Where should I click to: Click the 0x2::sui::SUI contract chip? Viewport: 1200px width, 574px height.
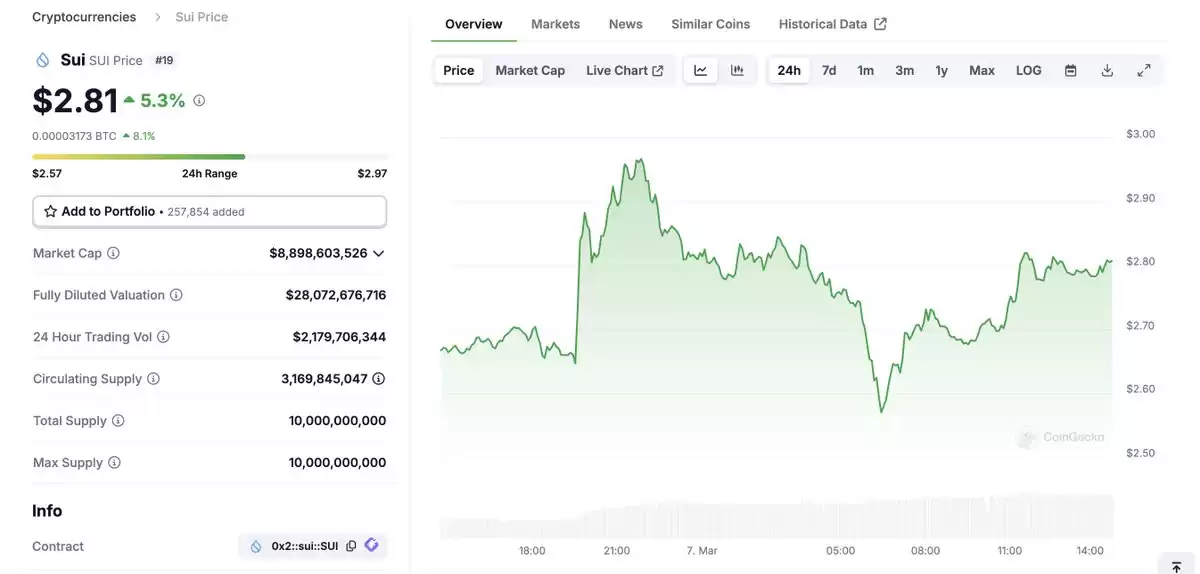tap(312, 546)
